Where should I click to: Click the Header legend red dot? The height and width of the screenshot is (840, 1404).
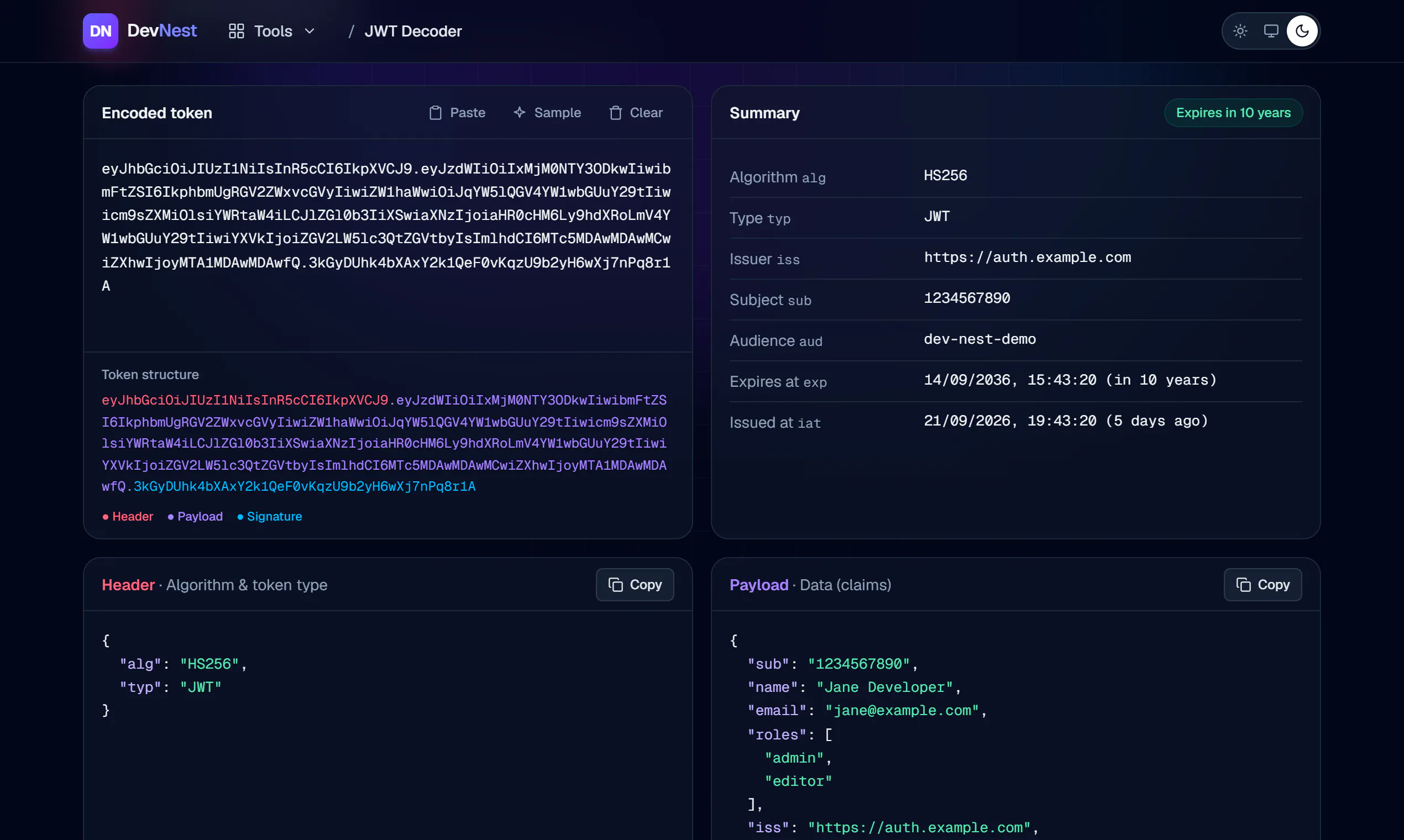(105, 517)
